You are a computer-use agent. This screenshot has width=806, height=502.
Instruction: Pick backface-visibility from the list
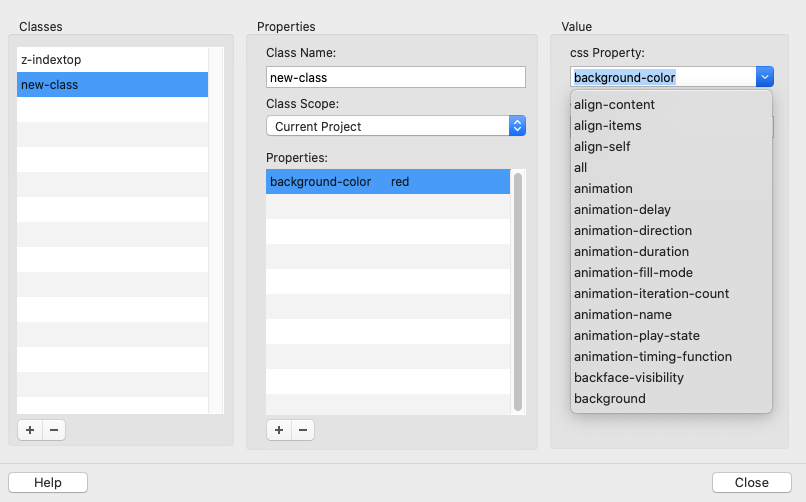tap(629, 378)
